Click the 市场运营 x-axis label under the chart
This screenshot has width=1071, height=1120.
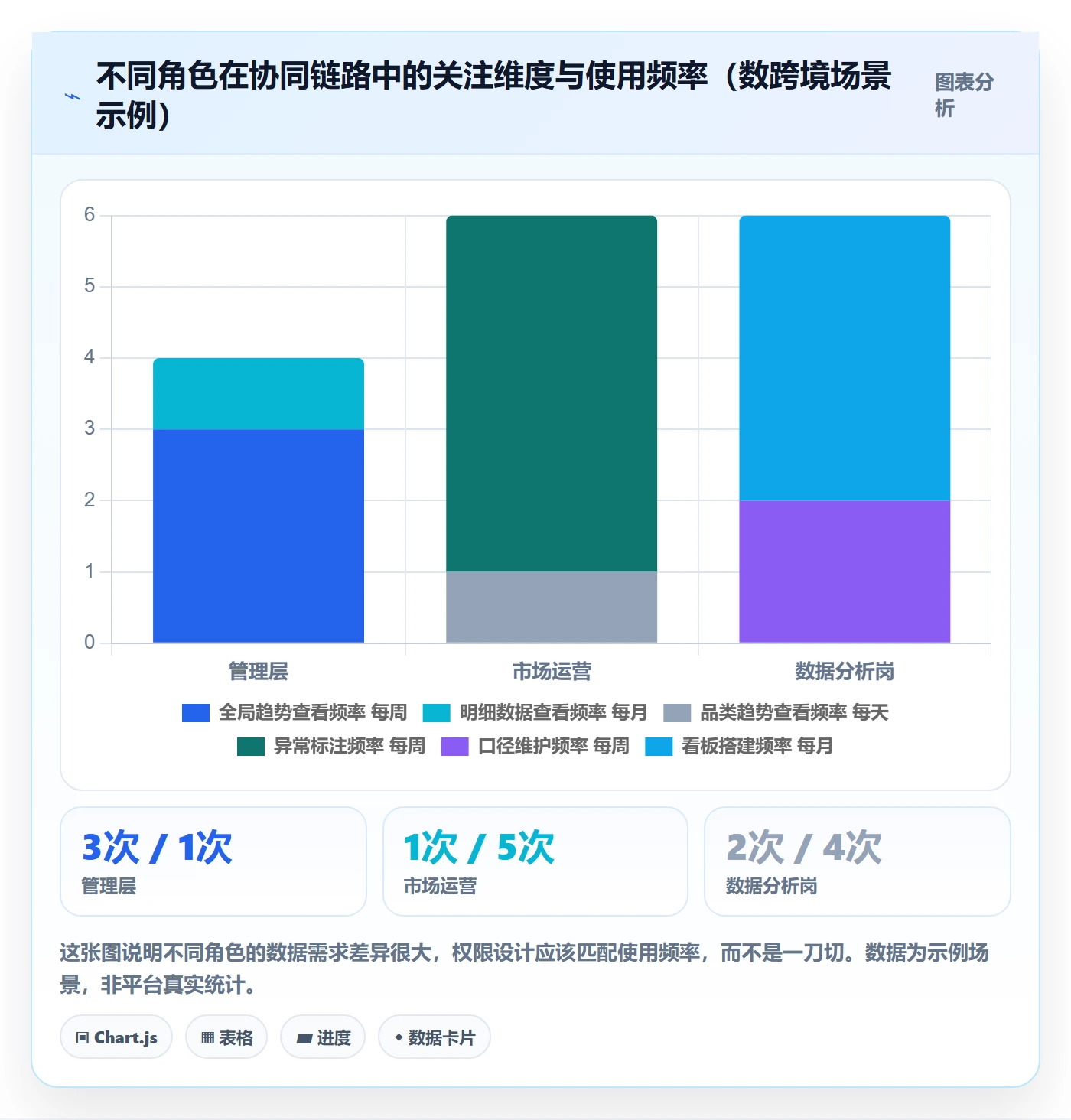[x=552, y=672]
